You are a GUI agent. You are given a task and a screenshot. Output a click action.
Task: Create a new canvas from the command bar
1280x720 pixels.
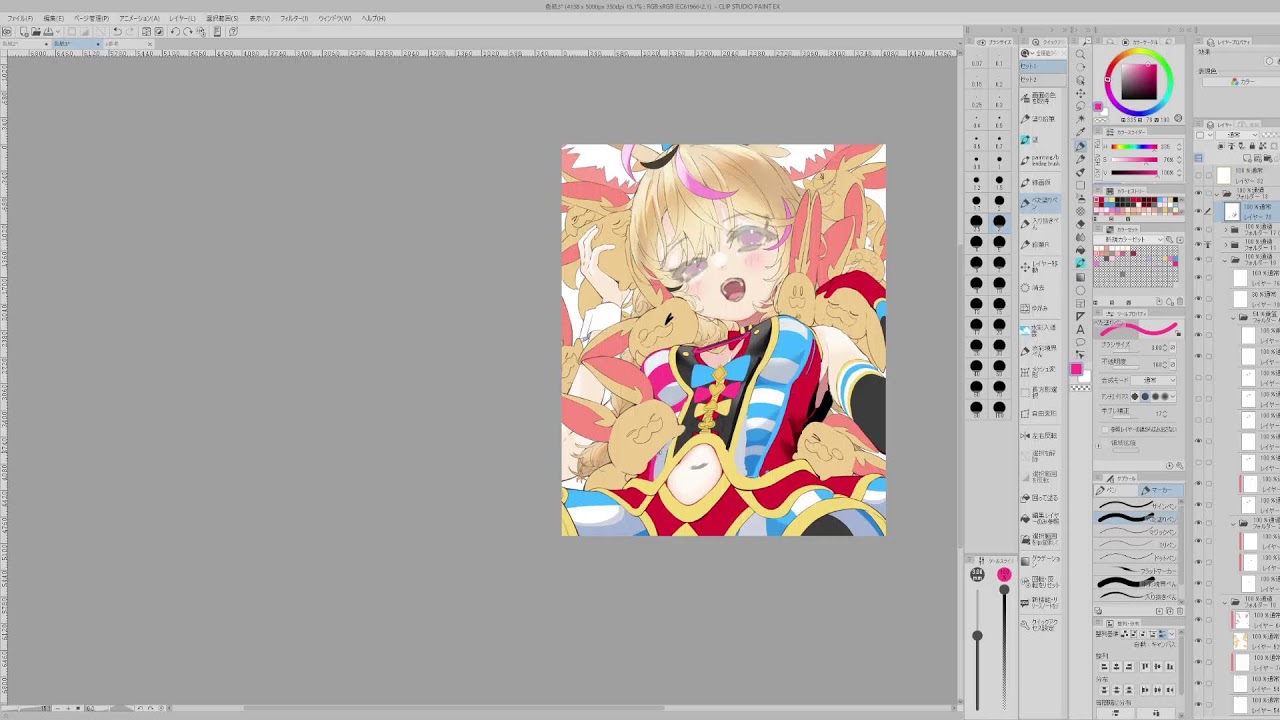click(23, 32)
